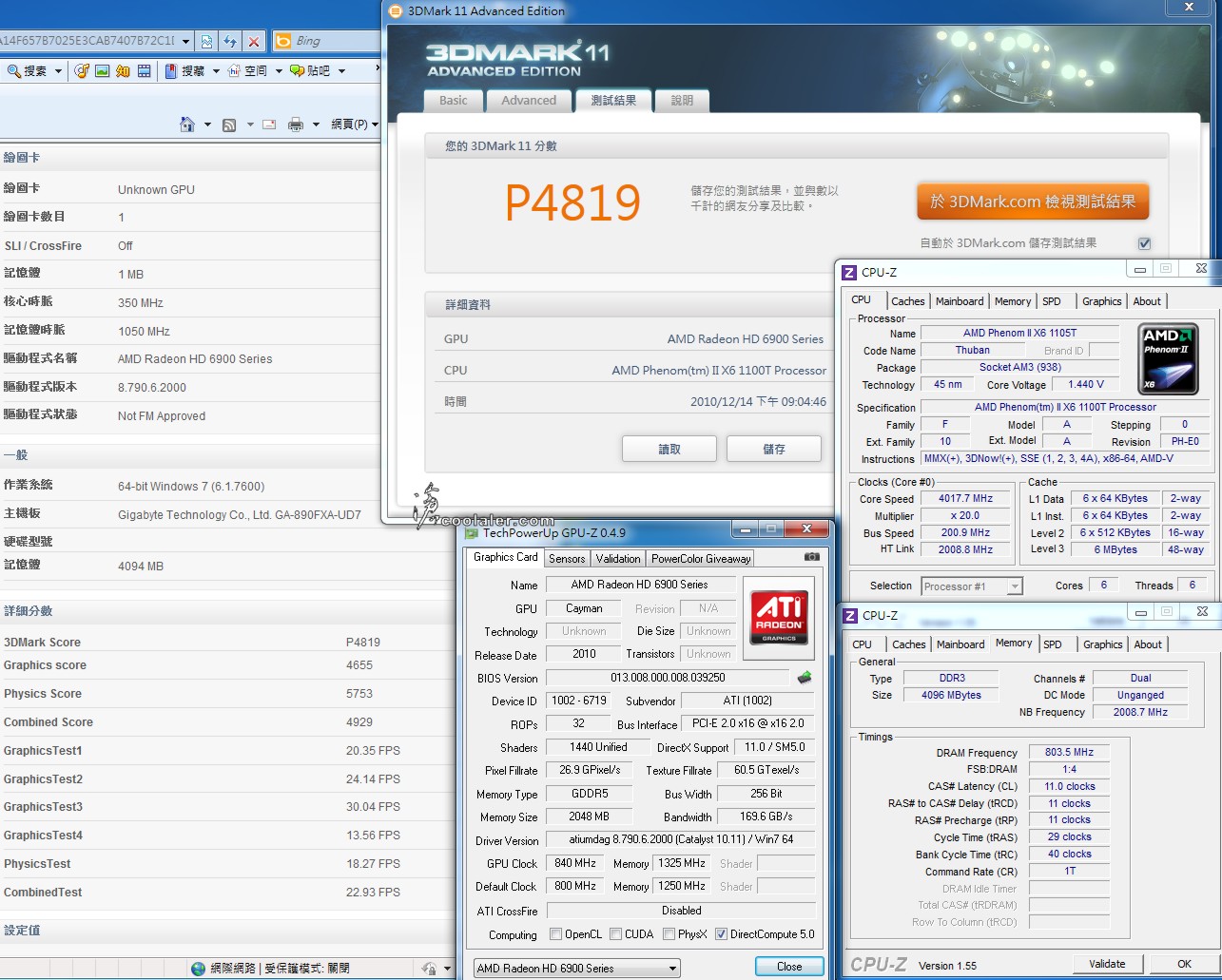This screenshot has height=980, width=1222.
Task: Click the 3DMark 11 title bar icon
Action: tap(396, 11)
